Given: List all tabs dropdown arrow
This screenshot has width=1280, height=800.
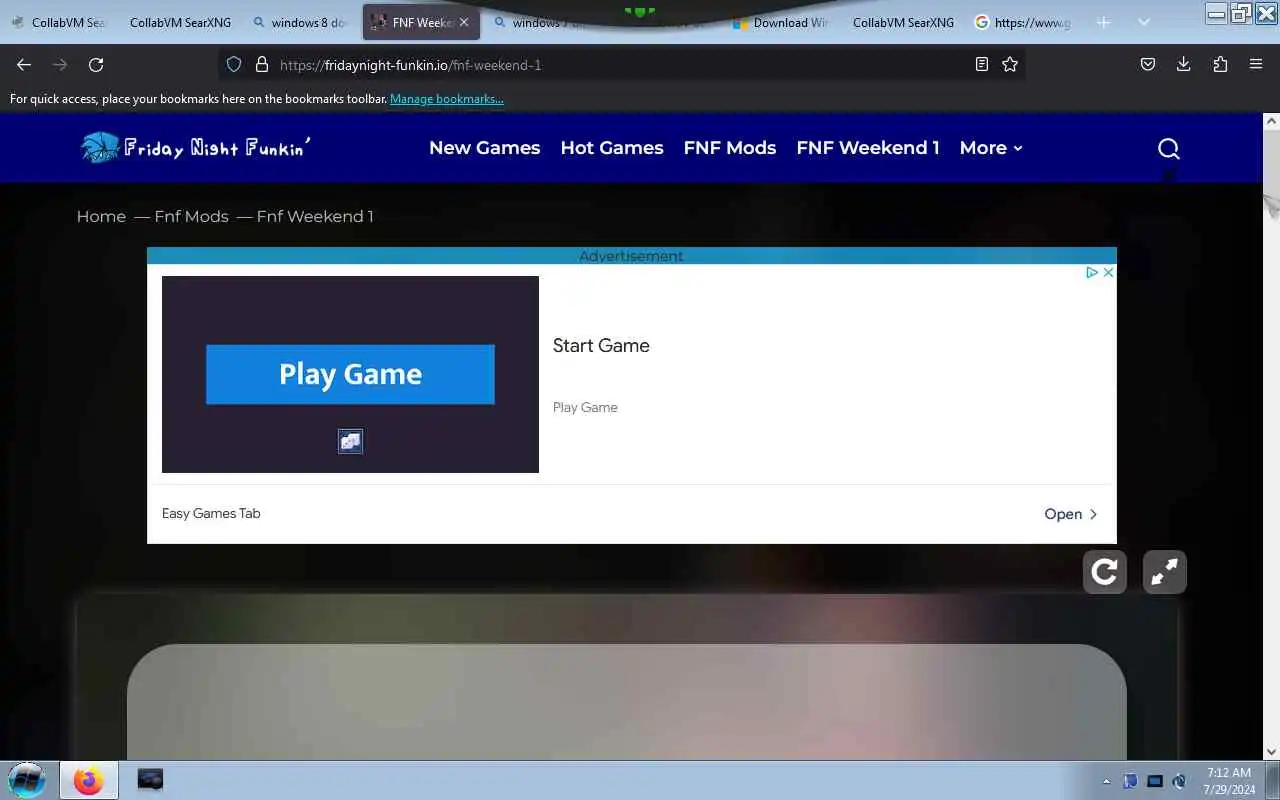Looking at the screenshot, I should [1144, 22].
